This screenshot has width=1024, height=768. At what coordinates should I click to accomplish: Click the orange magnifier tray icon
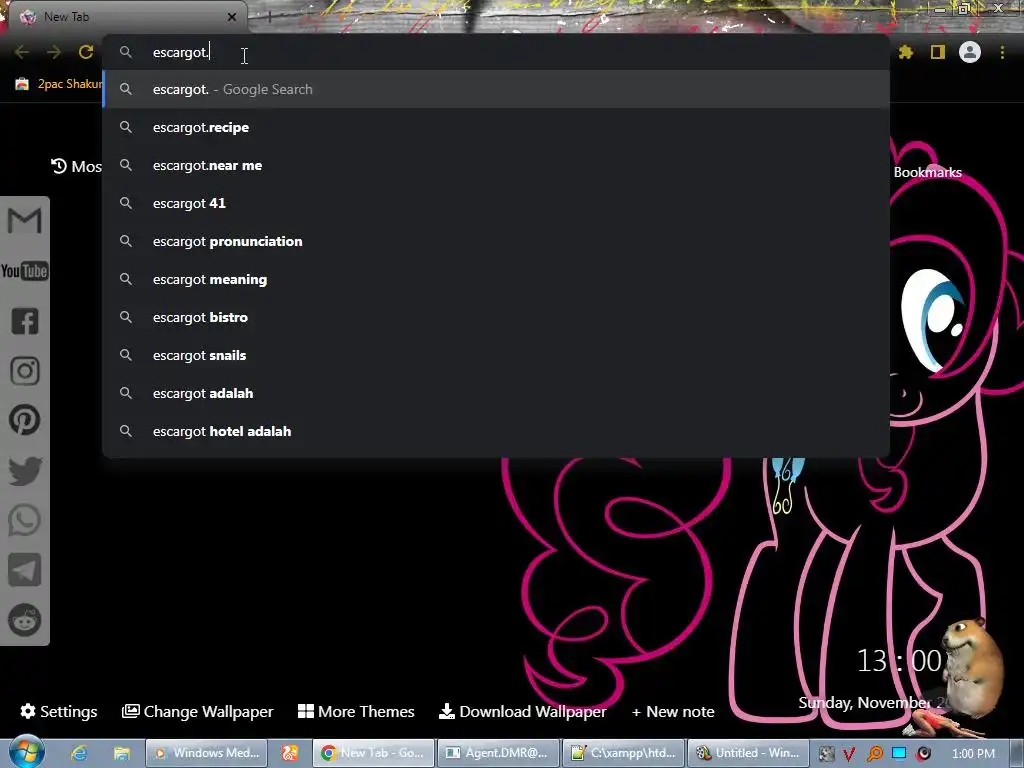874,754
